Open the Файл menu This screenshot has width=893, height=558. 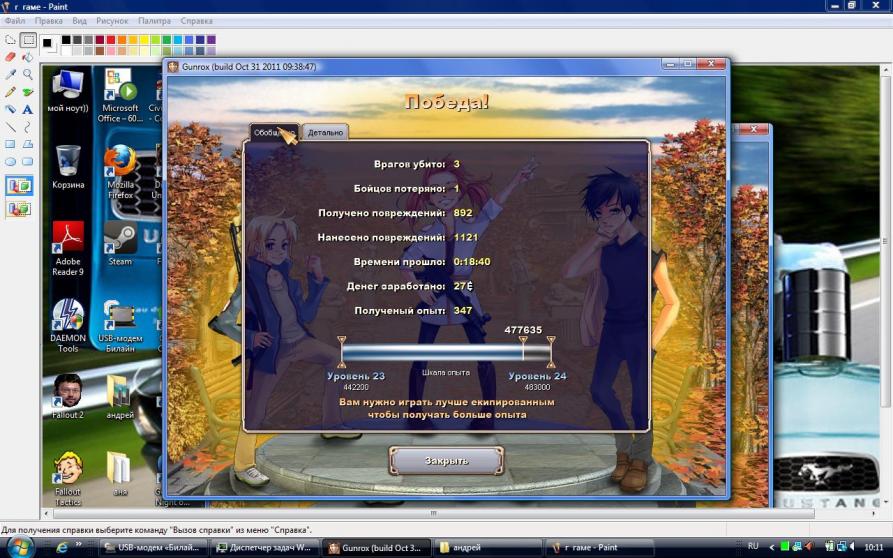14,20
